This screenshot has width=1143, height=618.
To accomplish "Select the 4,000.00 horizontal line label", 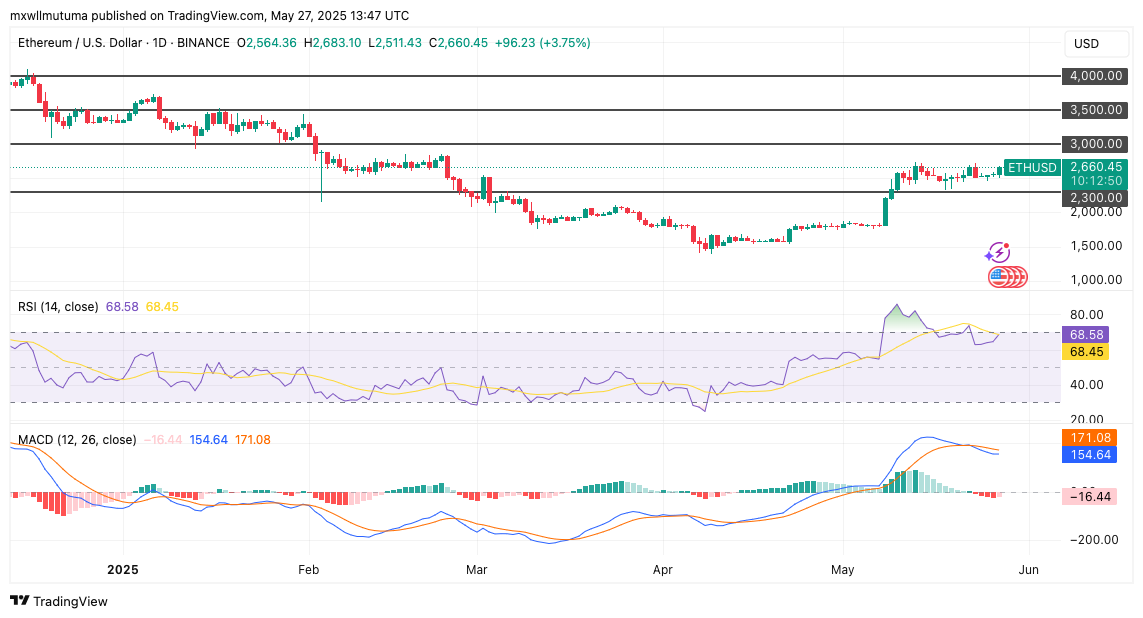I will tap(1096, 76).
